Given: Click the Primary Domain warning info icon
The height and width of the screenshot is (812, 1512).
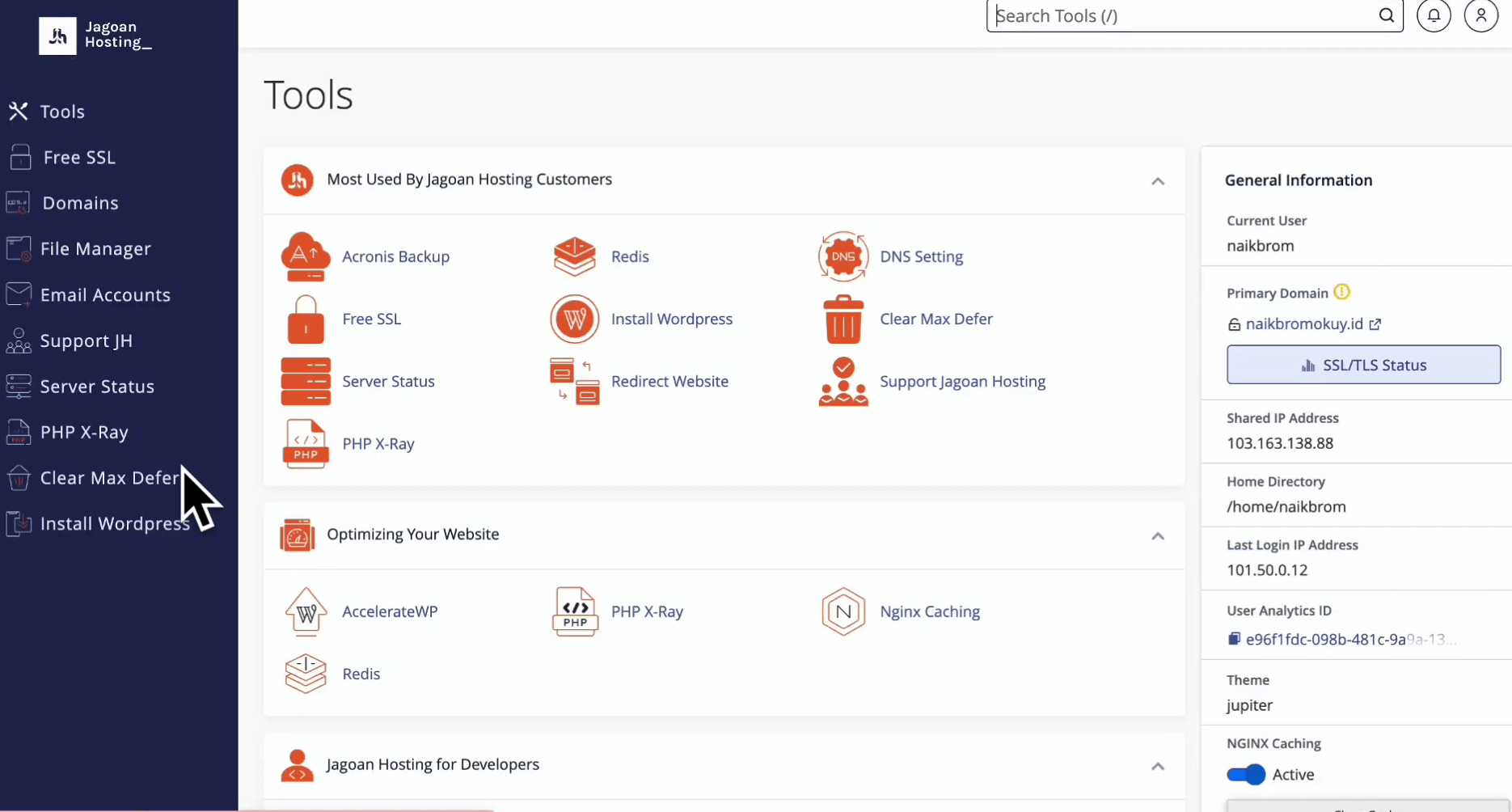Looking at the screenshot, I should point(1341,292).
